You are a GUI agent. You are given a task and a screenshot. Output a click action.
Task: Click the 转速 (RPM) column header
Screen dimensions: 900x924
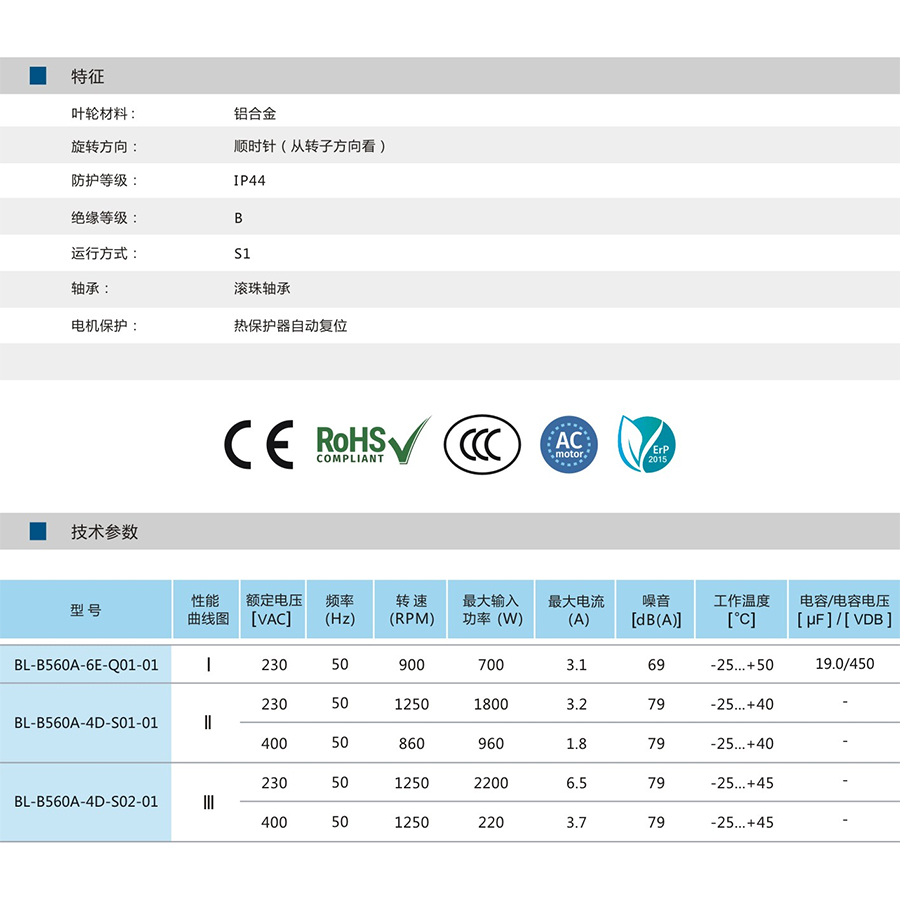click(x=411, y=610)
